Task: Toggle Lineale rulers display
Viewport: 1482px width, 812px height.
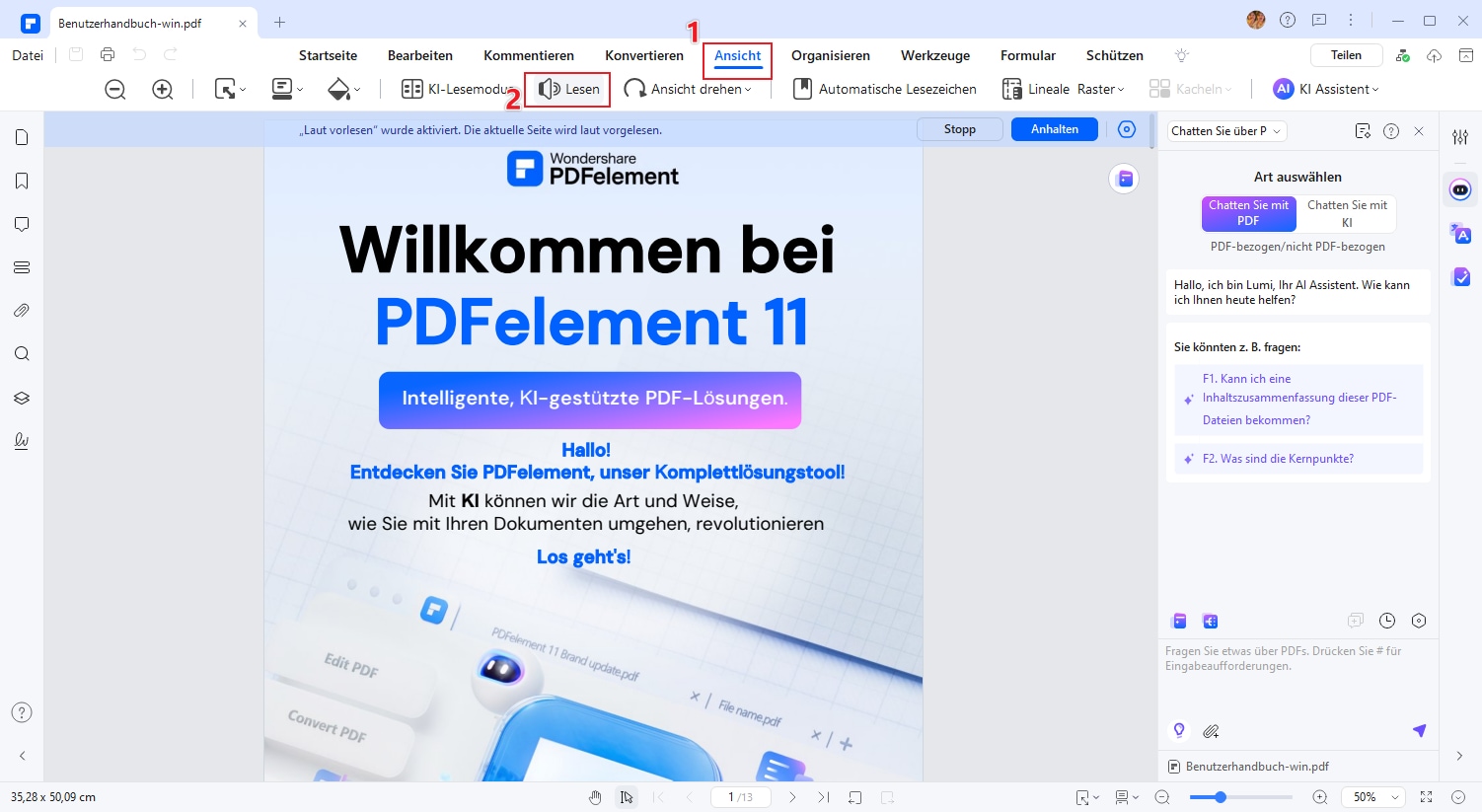Action: (1036, 89)
